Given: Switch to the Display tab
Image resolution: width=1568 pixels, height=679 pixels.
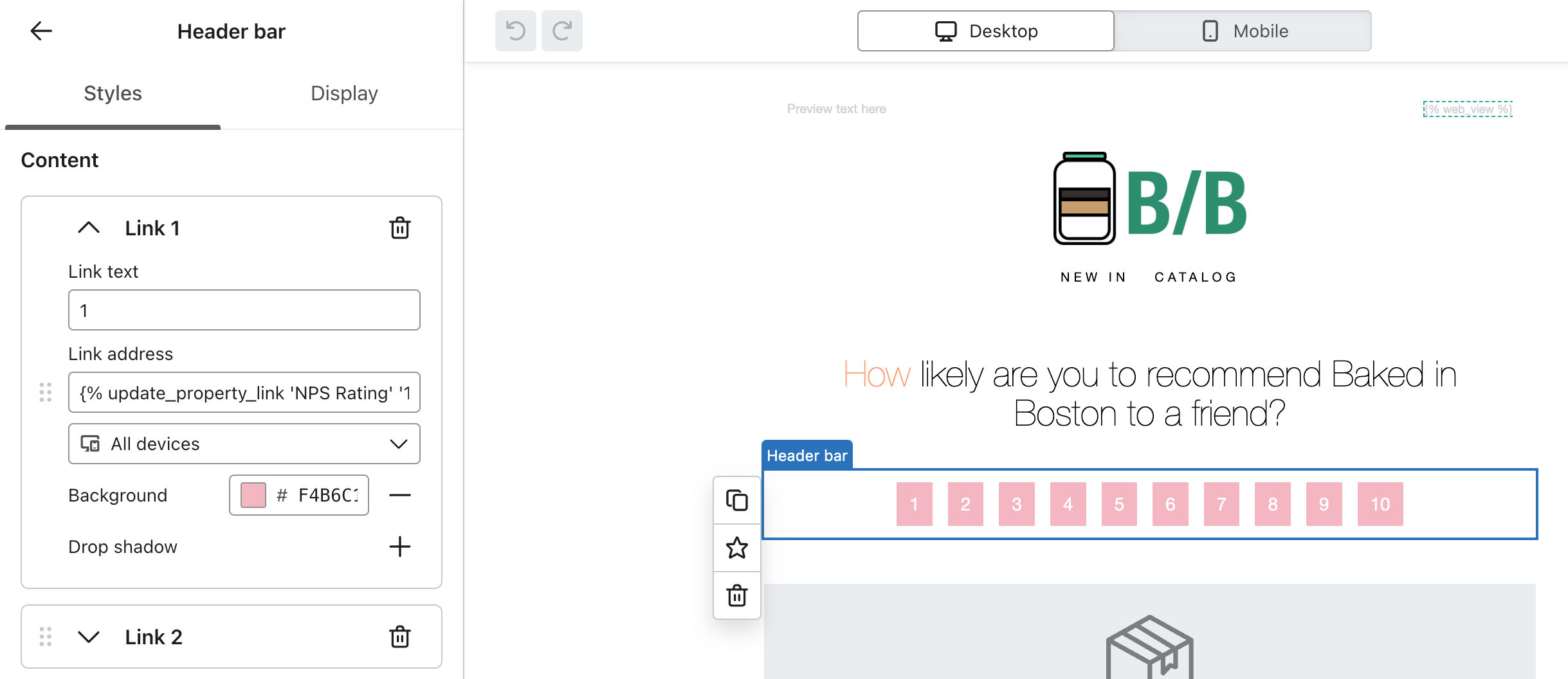Looking at the screenshot, I should [x=344, y=93].
